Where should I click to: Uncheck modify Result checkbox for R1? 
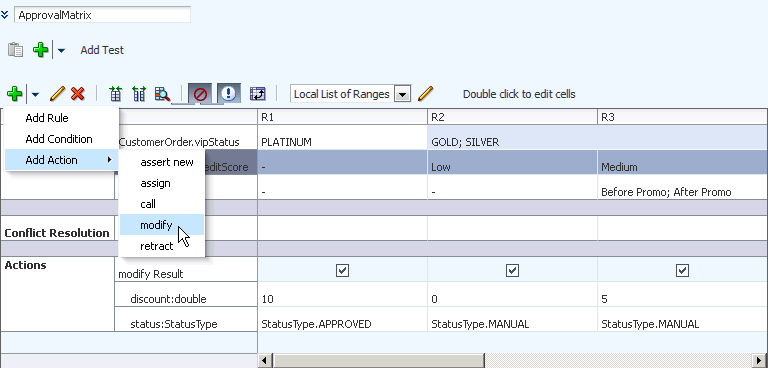click(x=342, y=270)
